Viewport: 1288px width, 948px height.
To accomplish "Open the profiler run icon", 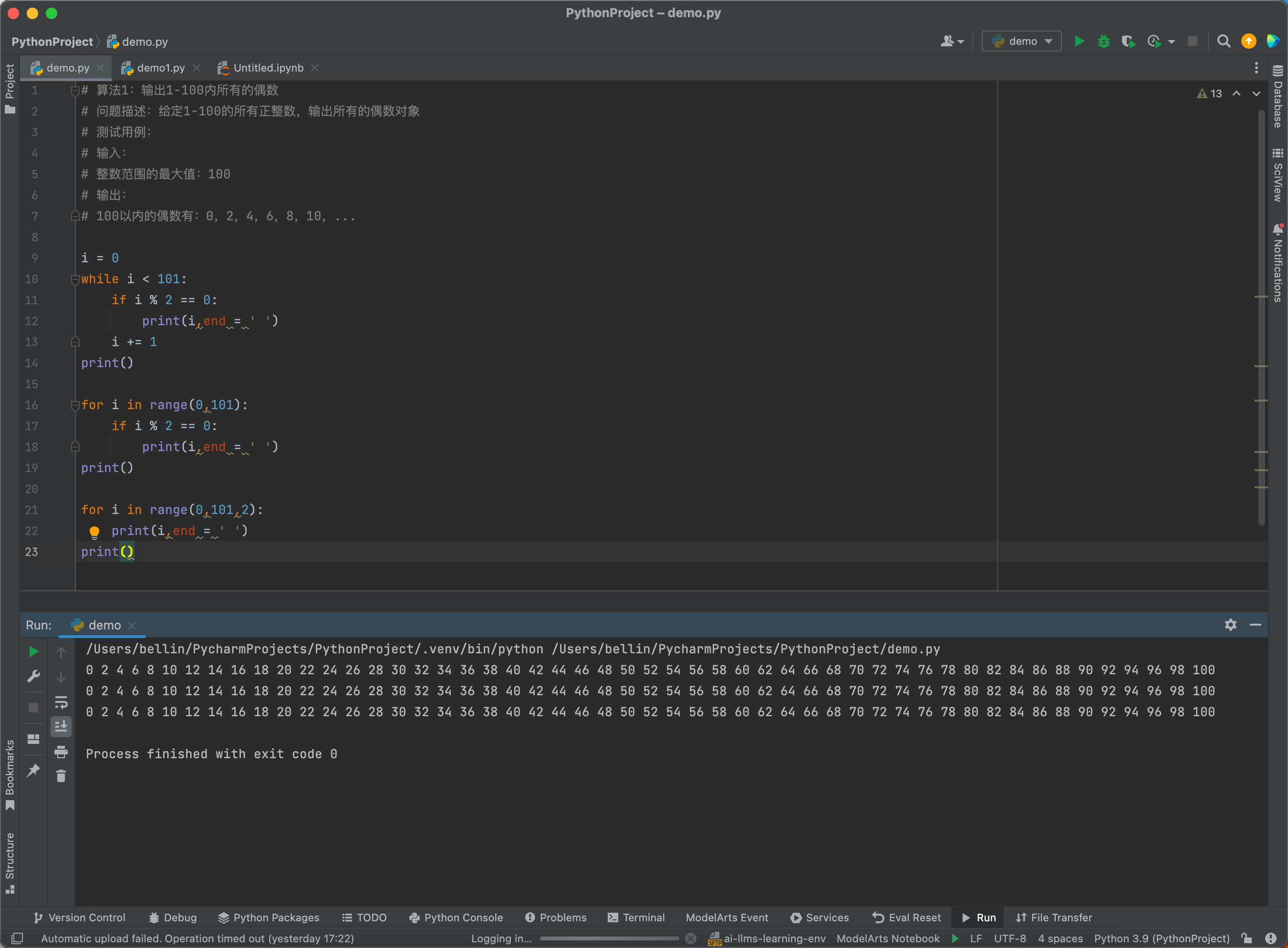I will click(1154, 41).
